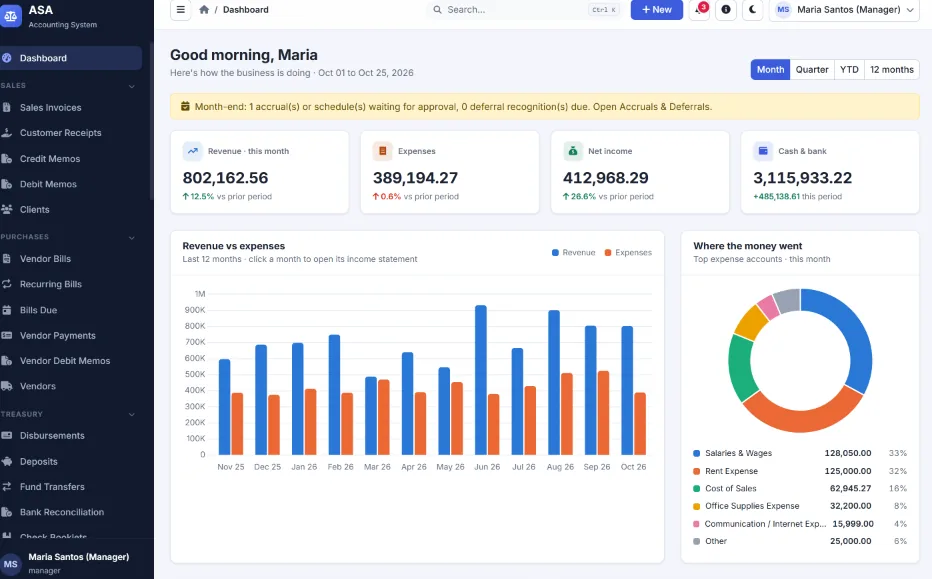Screen dimensions: 932x579
Task: Click Maria Santos profile at sidebar bottom
Action: (x=77, y=562)
